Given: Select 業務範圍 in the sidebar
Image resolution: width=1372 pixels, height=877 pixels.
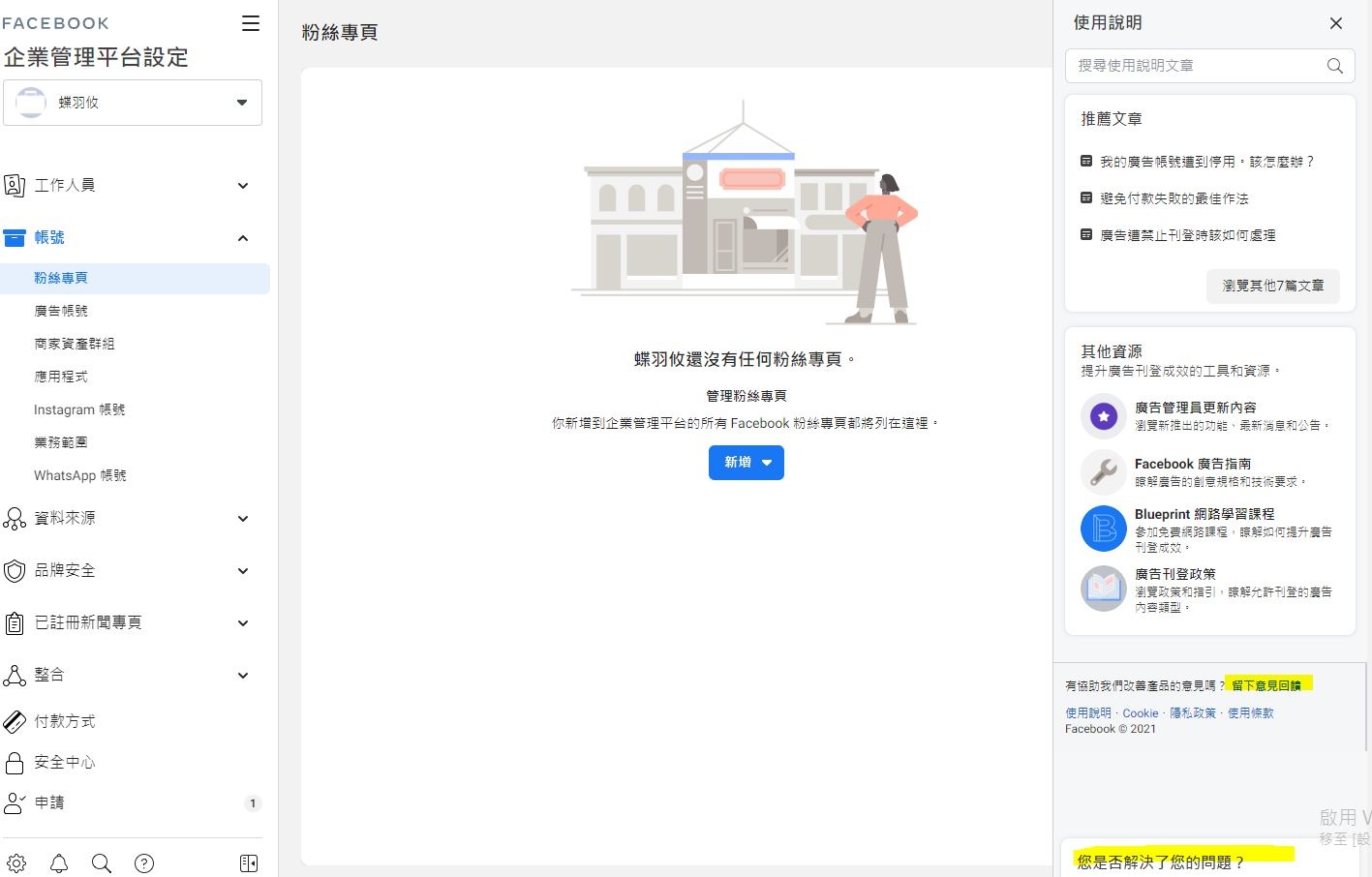Looking at the screenshot, I should pyautogui.click(x=61, y=442).
